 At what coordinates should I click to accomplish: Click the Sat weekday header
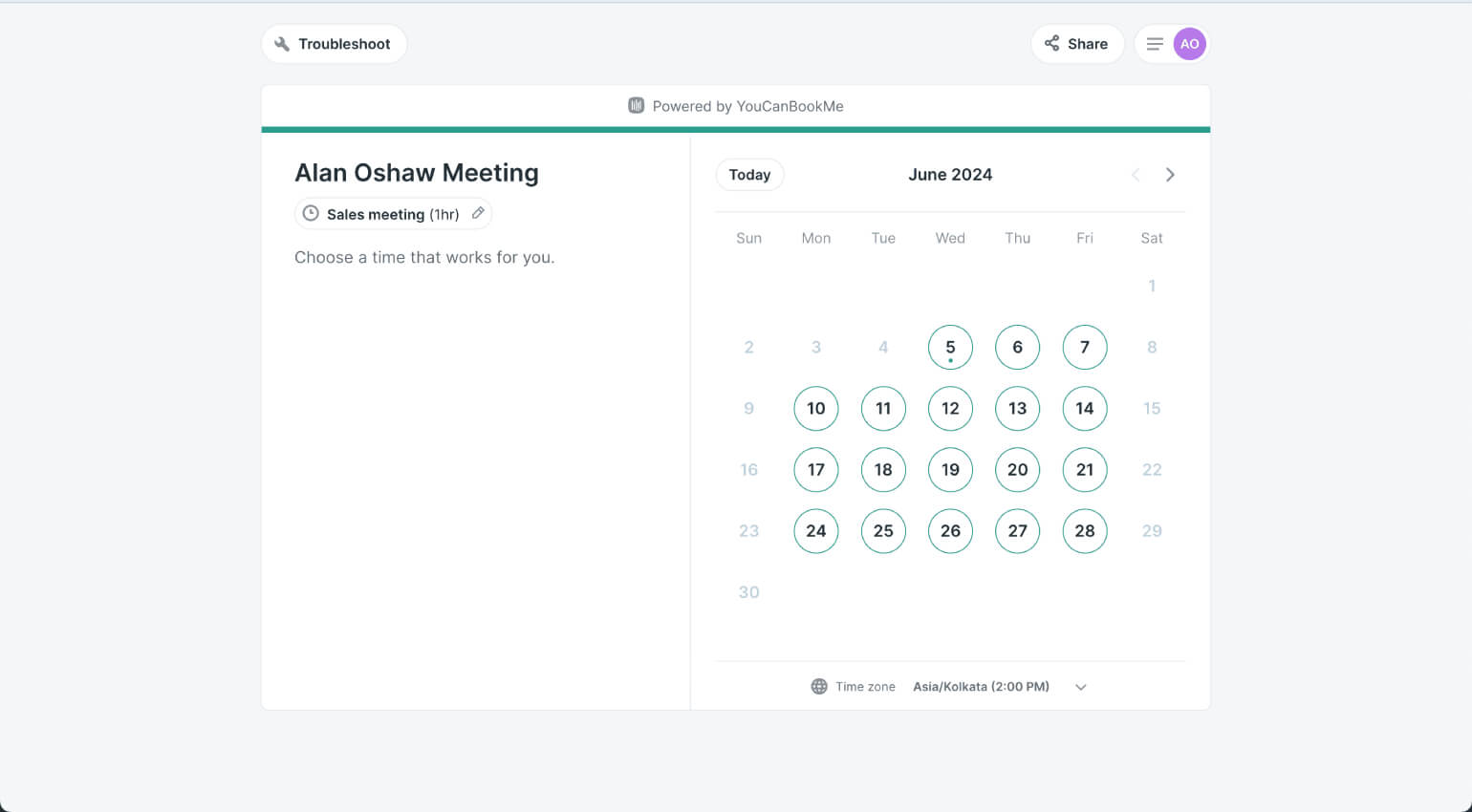pyautogui.click(x=1152, y=238)
